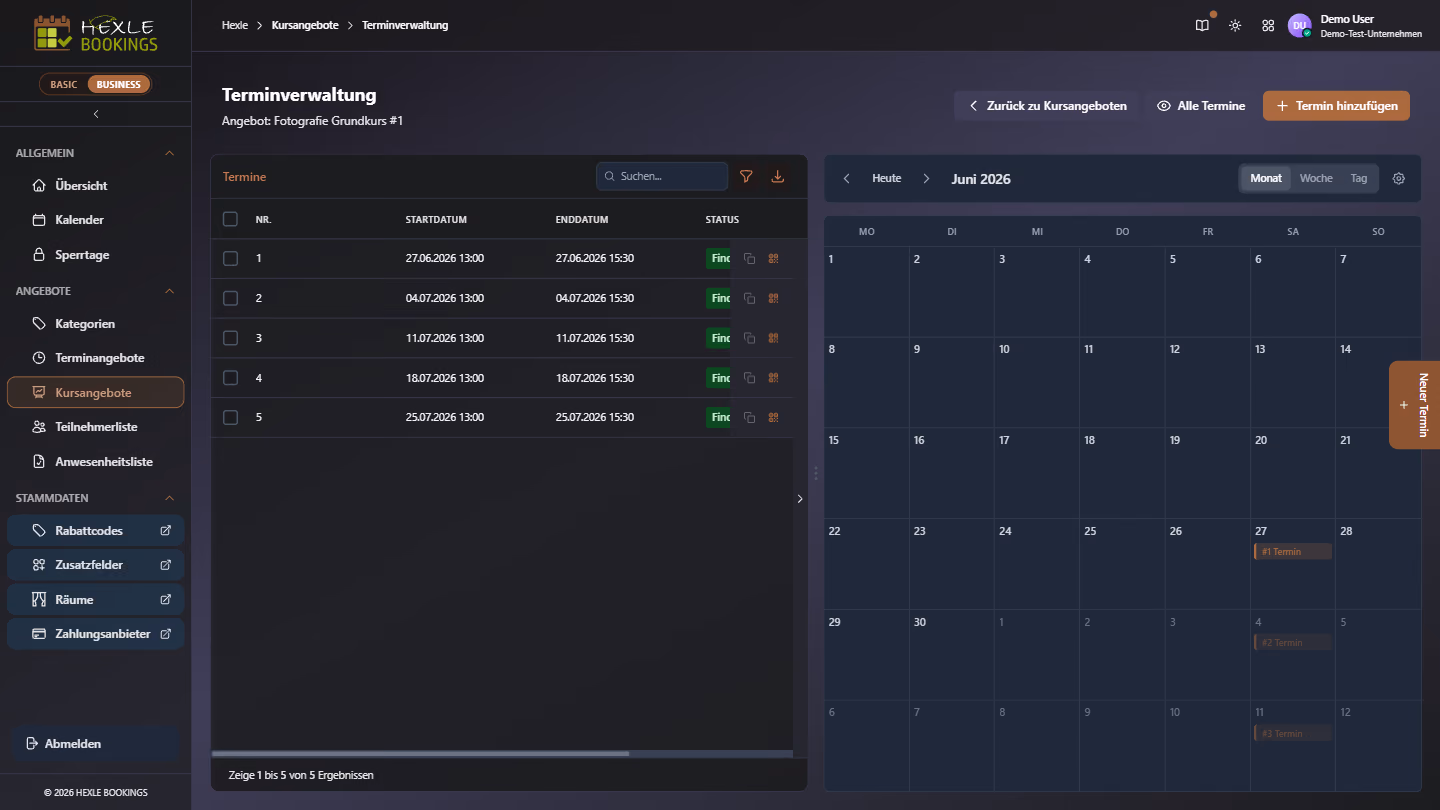Open the documentation book icon in header
The width and height of the screenshot is (1440, 810).
coord(1202,25)
